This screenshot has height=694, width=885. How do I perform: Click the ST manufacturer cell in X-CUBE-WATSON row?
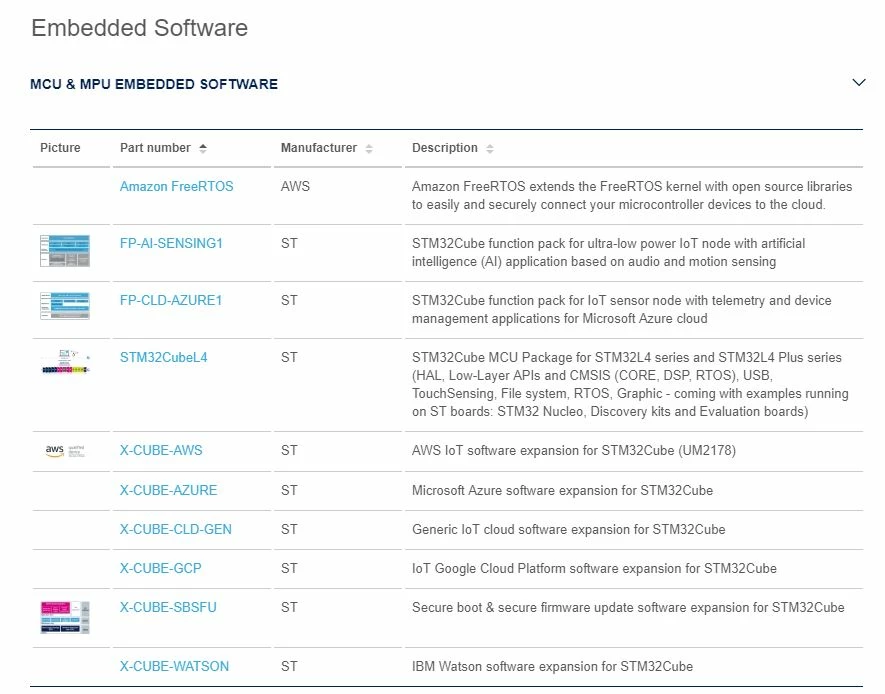pyautogui.click(x=289, y=666)
